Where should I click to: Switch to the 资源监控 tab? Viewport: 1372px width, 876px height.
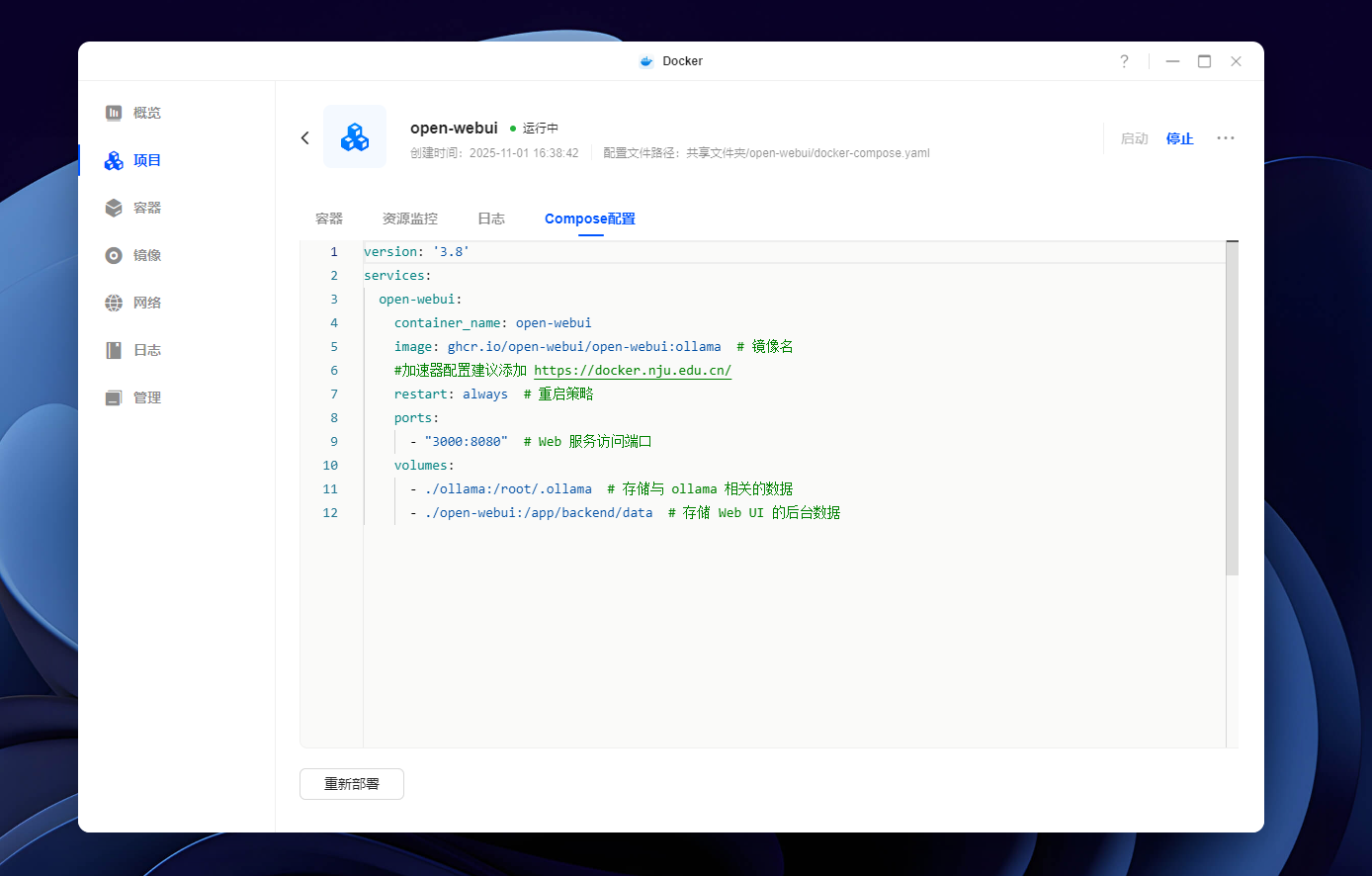(x=410, y=219)
